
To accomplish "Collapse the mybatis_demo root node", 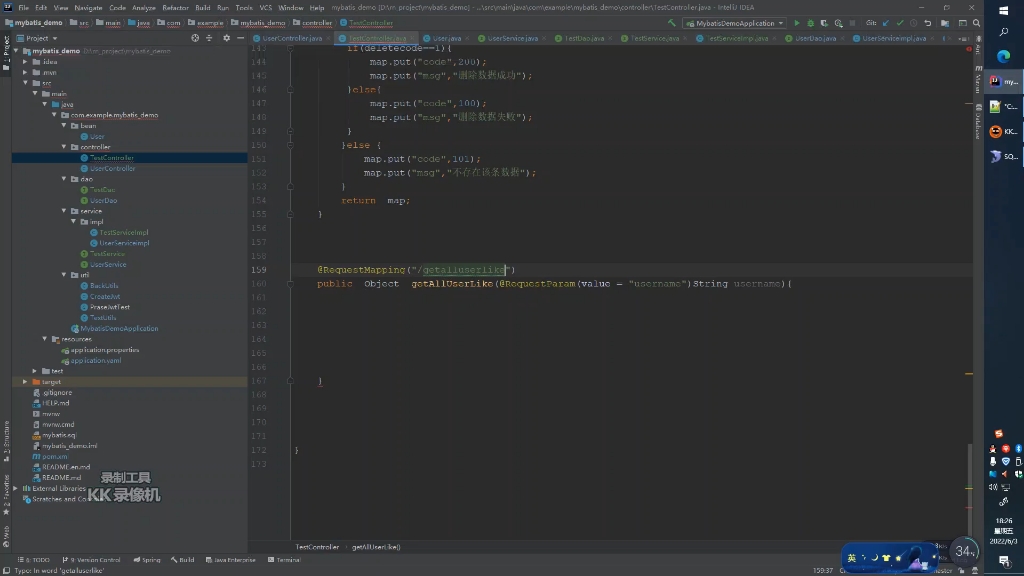I will tap(16, 51).
